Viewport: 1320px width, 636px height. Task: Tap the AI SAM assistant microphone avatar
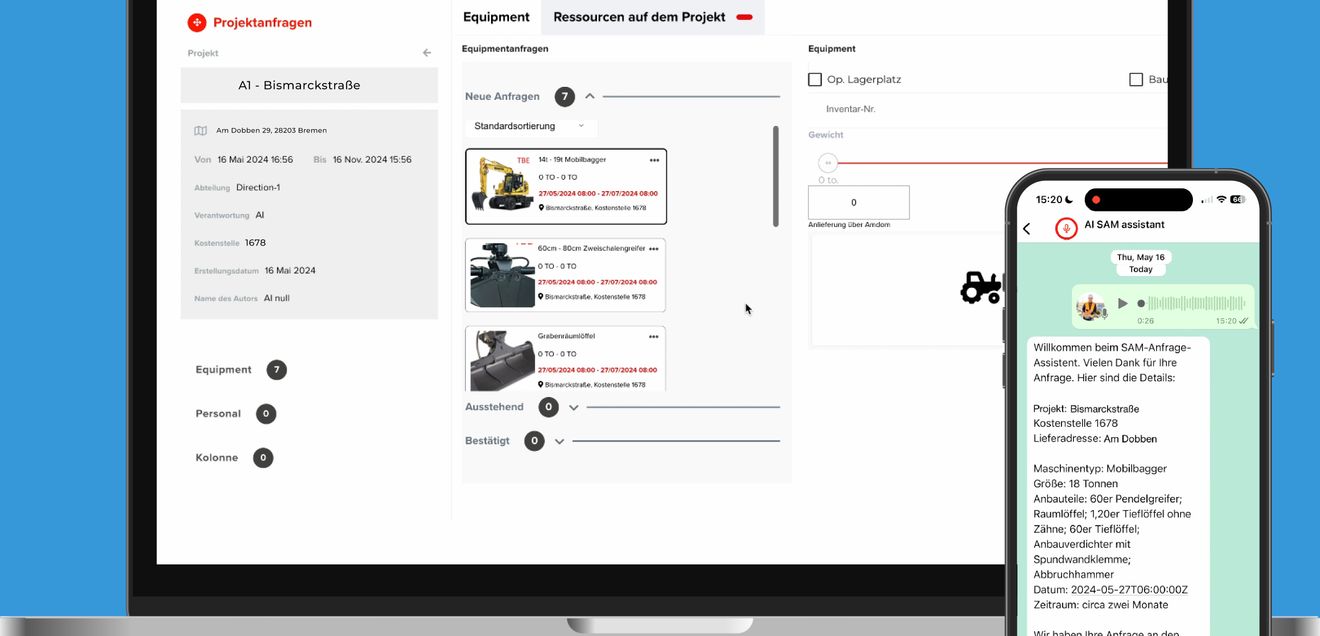[x=1067, y=228]
